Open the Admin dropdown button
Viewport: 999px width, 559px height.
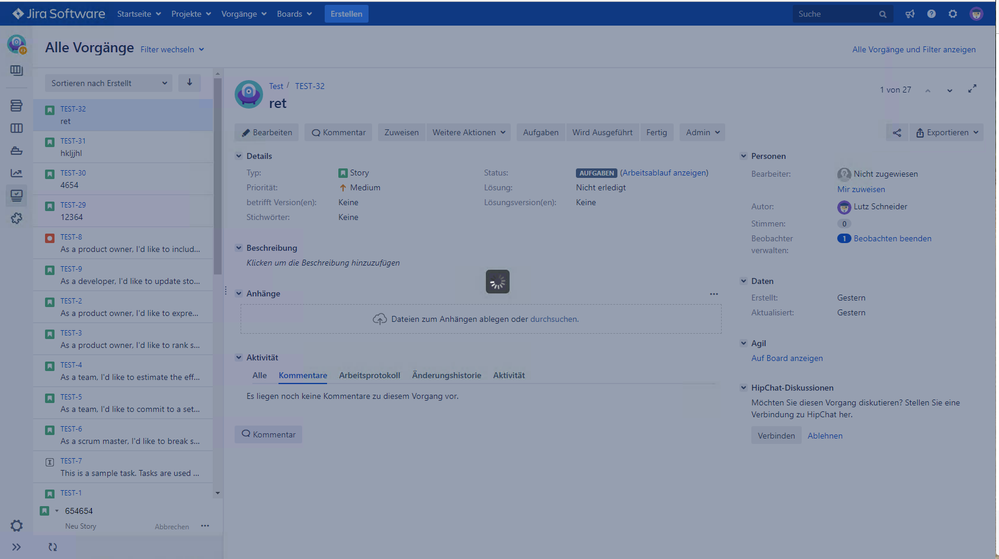tap(703, 133)
